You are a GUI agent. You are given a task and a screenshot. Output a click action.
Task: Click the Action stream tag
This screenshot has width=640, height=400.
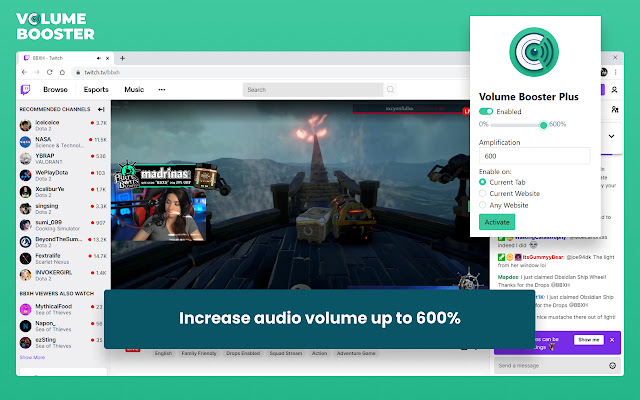coord(320,353)
